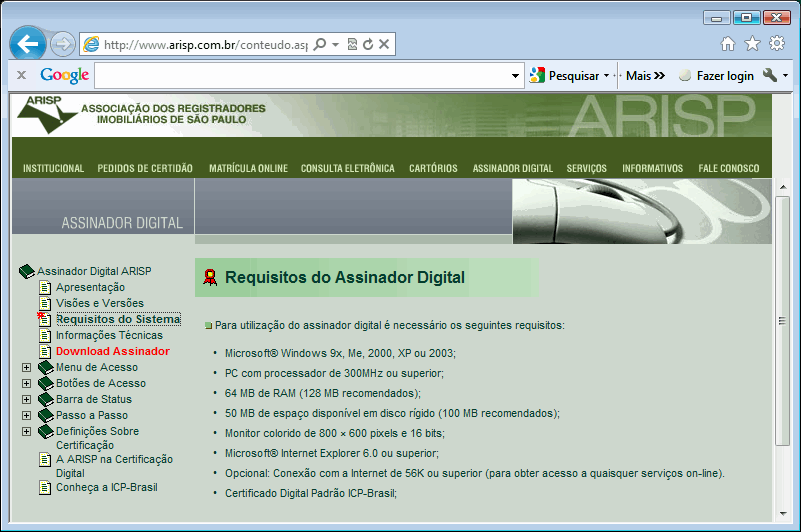Click the Visões e Versões document icon

[x=45, y=303]
